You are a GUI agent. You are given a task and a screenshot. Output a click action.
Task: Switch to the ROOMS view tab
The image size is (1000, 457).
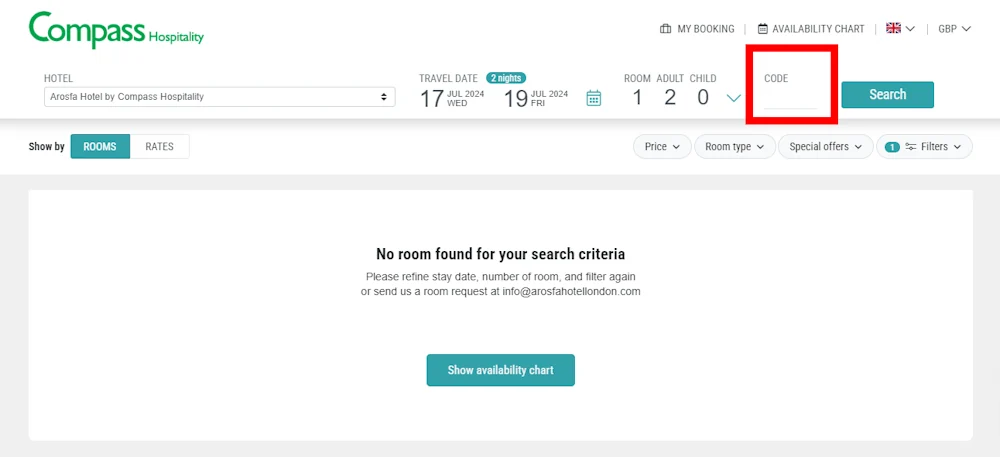click(x=100, y=147)
